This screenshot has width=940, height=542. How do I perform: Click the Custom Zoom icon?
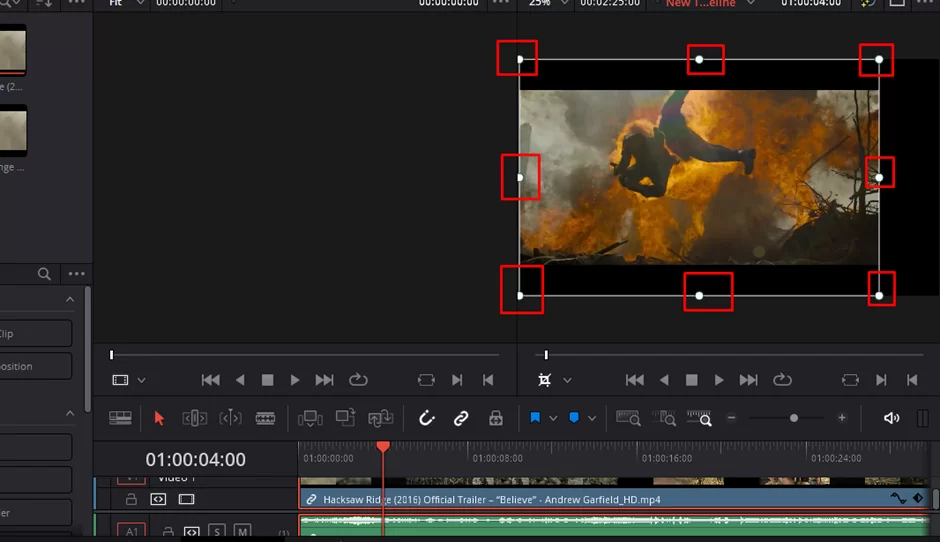[699, 418]
